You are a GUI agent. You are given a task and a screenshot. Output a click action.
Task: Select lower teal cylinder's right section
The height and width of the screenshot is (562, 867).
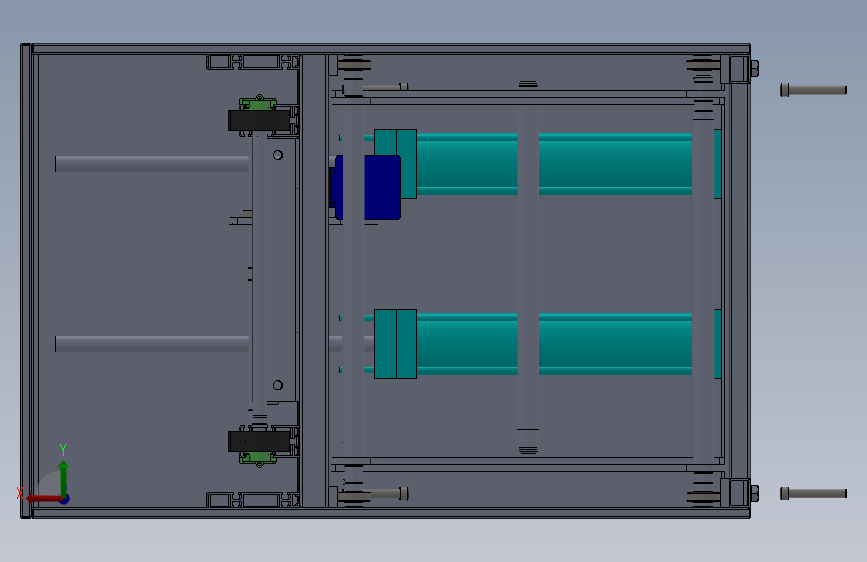615,344
